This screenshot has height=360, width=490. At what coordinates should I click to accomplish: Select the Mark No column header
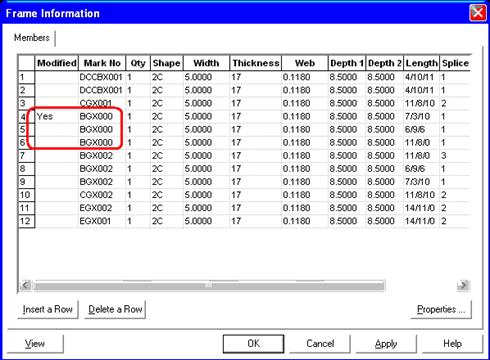pos(102,63)
